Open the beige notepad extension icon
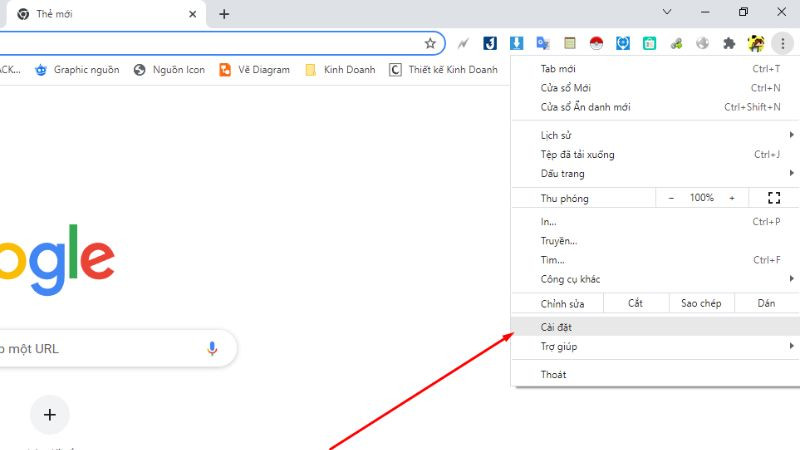The image size is (800, 450). point(570,43)
